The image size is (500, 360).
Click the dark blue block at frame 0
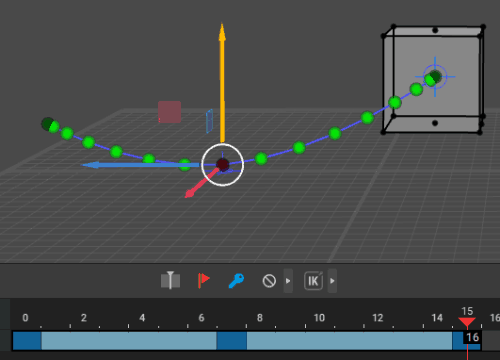tap(27, 340)
